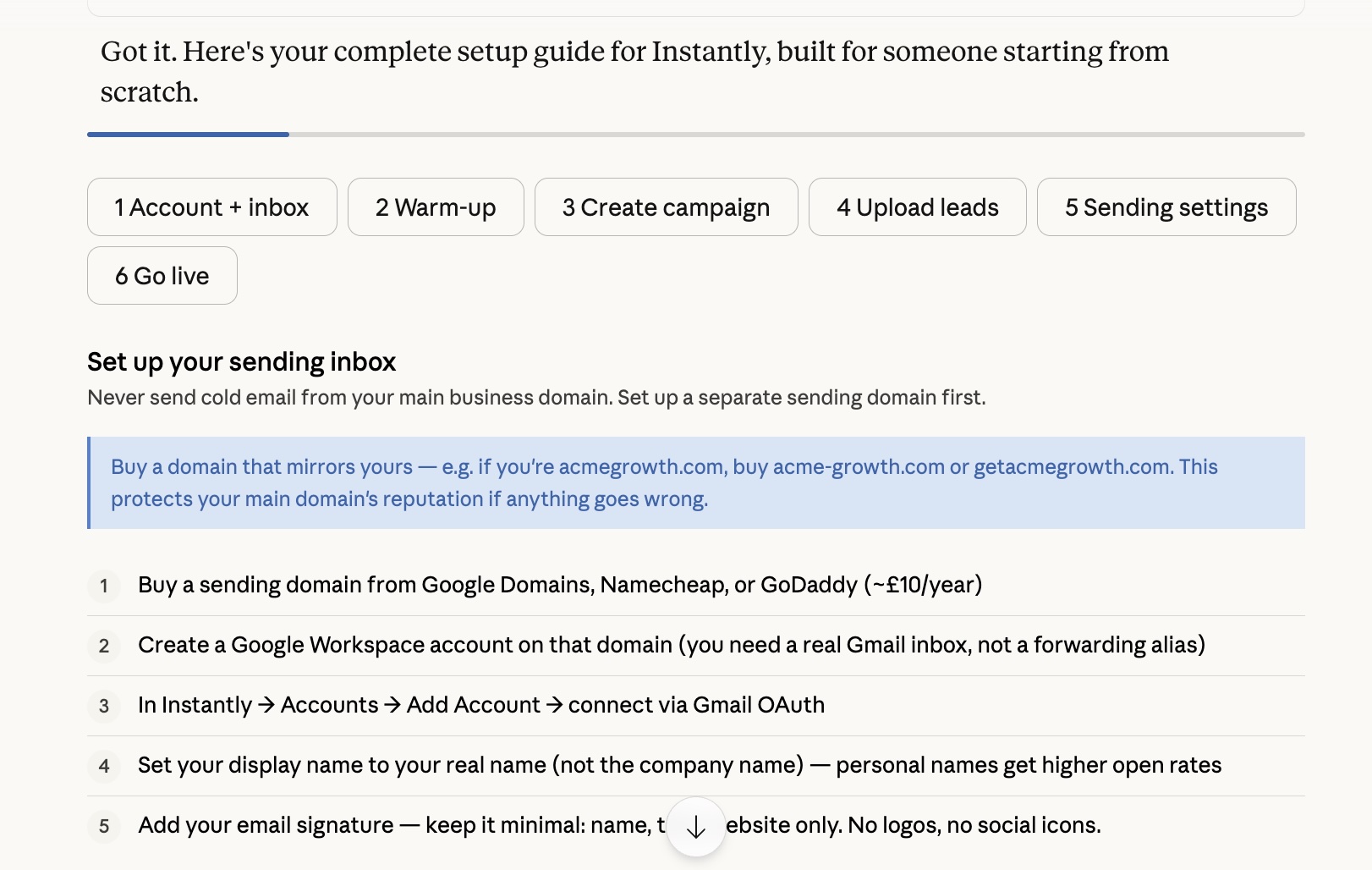Click the number 5 badge beside email signature step
This screenshot has width=1372, height=870.
[104, 826]
